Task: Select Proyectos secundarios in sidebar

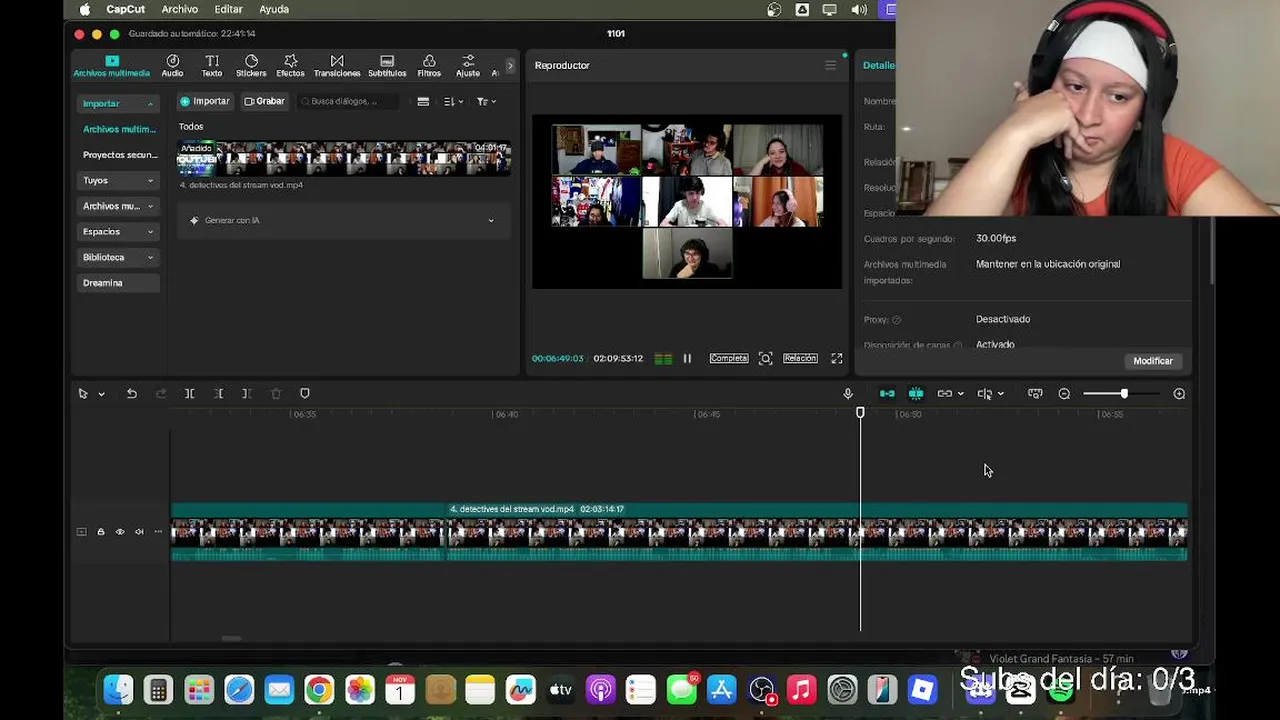Action: [120, 155]
